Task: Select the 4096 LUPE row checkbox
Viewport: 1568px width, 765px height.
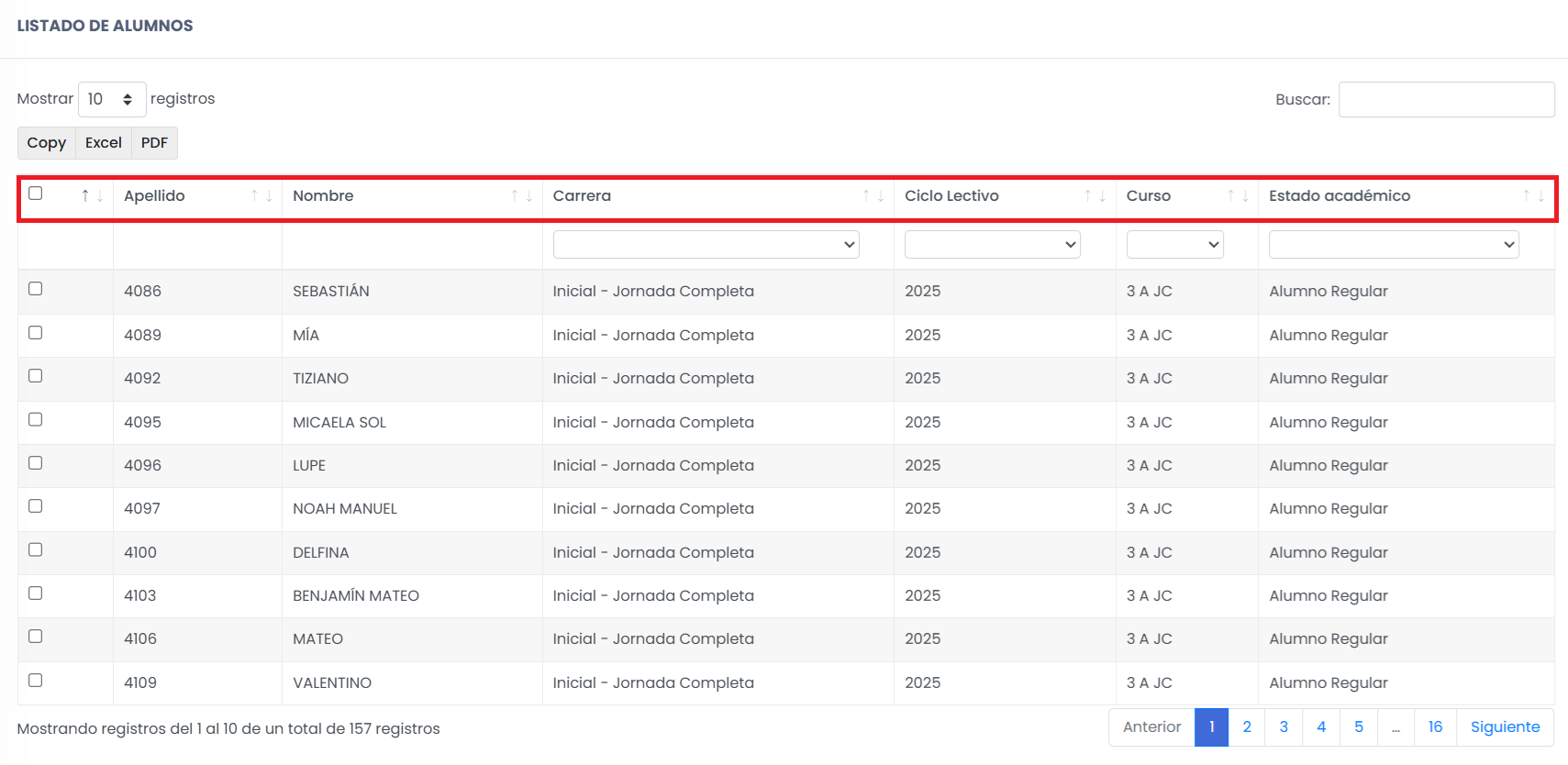Action: pyautogui.click(x=36, y=463)
